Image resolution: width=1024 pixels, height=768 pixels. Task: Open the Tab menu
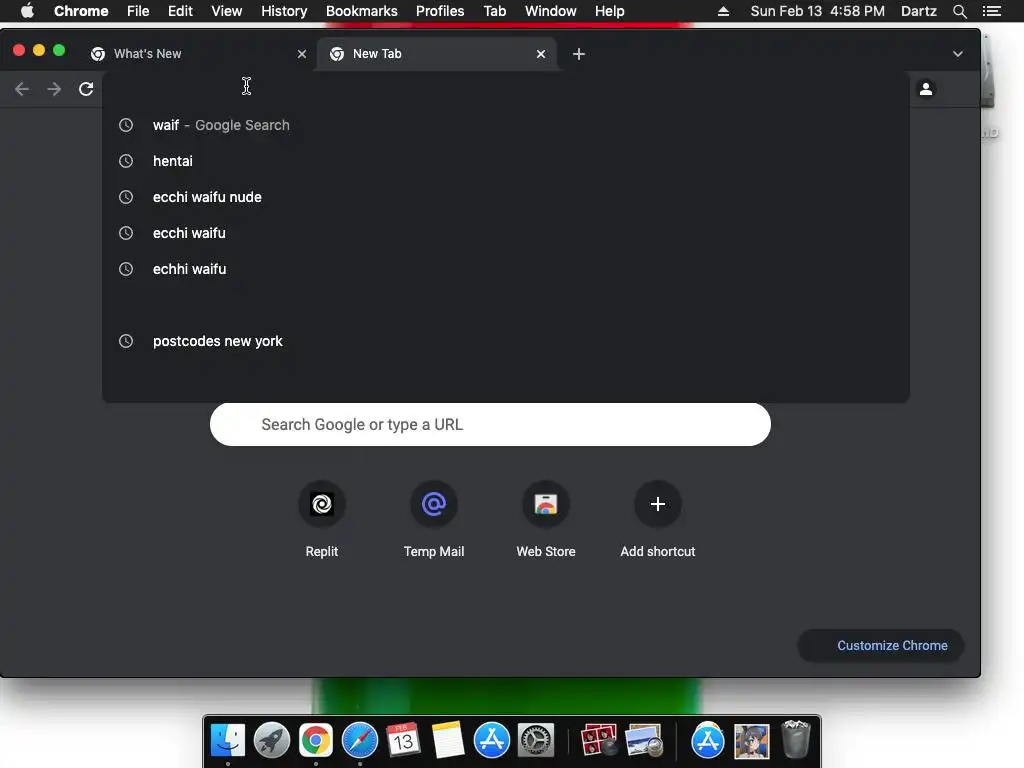point(494,11)
